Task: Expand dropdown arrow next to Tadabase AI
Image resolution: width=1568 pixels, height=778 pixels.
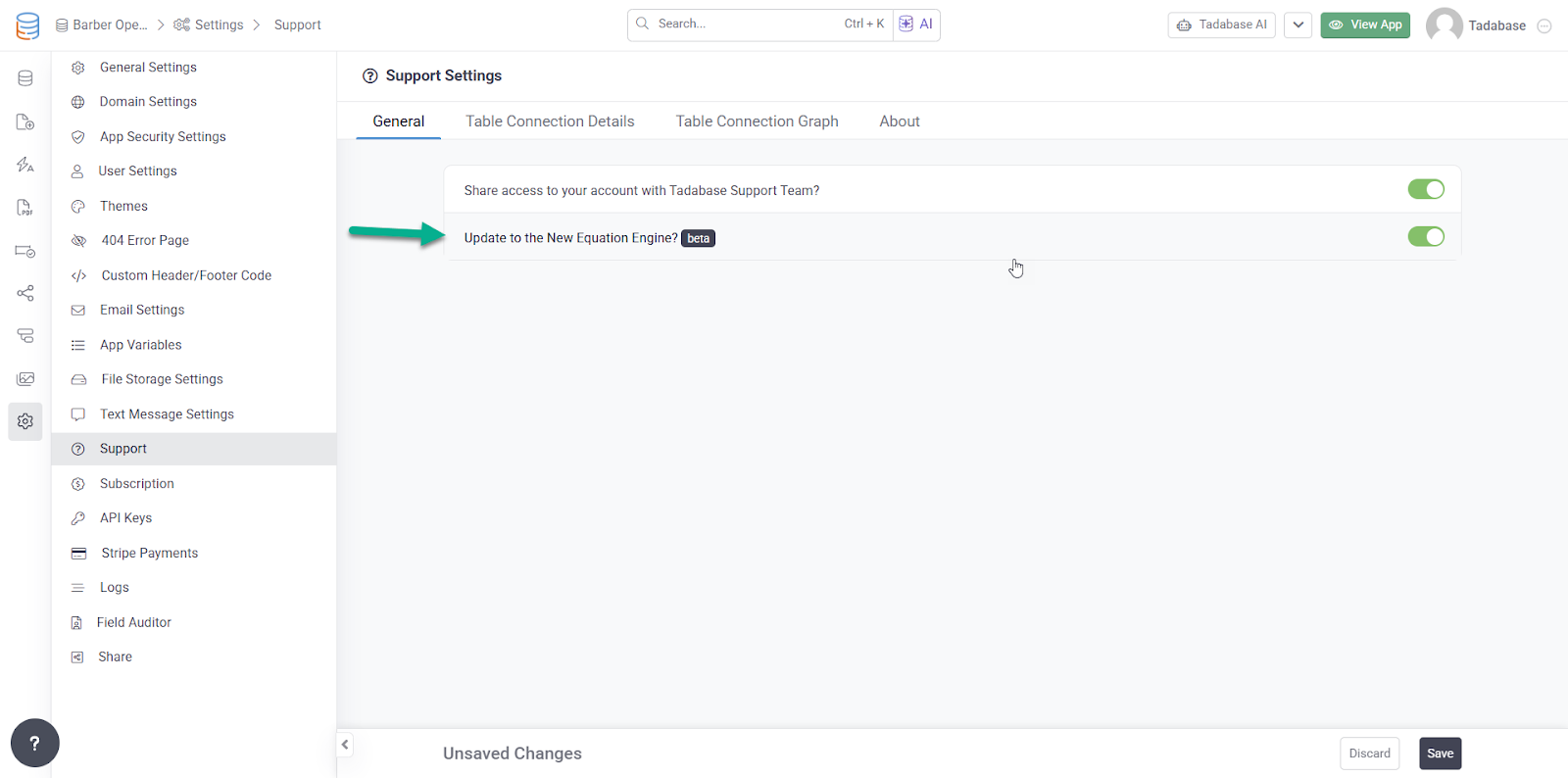Action: coord(1298,25)
